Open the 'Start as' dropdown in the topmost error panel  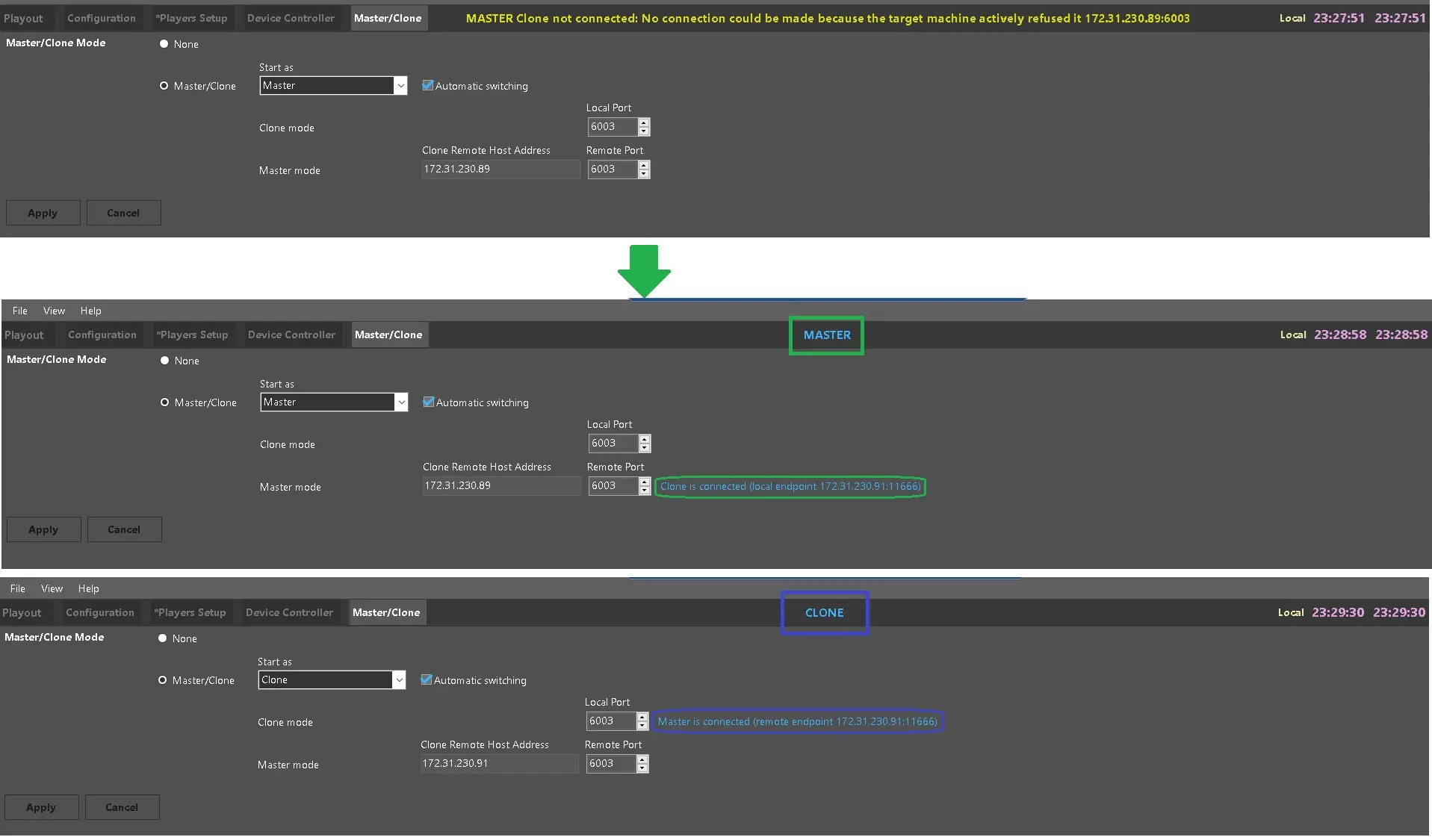400,86
